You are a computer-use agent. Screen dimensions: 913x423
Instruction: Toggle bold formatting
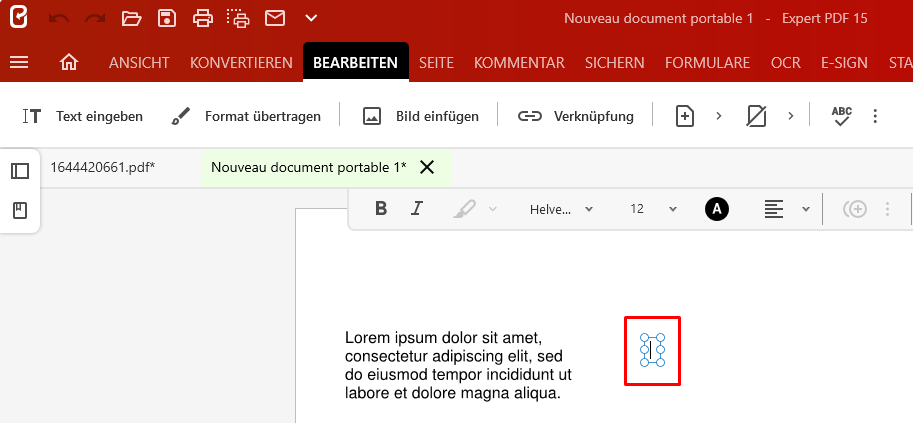(x=381, y=208)
